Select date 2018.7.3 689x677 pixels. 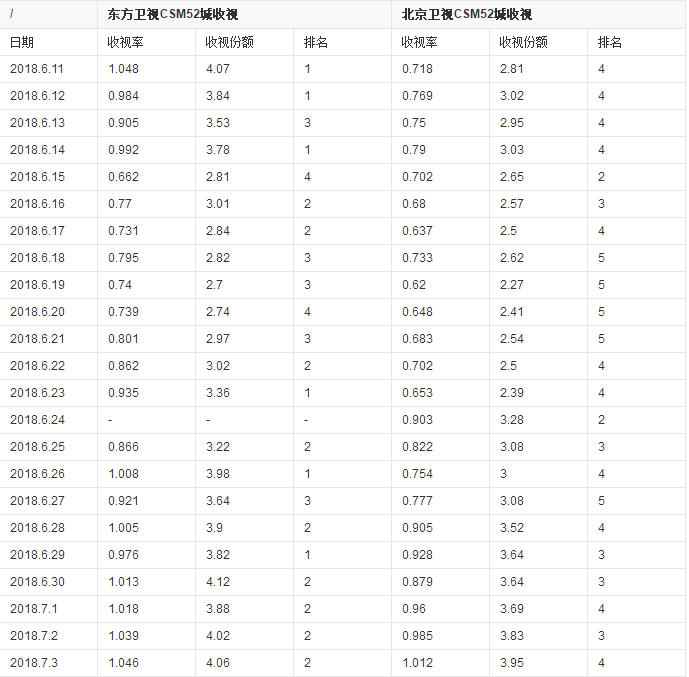click(34, 663)
